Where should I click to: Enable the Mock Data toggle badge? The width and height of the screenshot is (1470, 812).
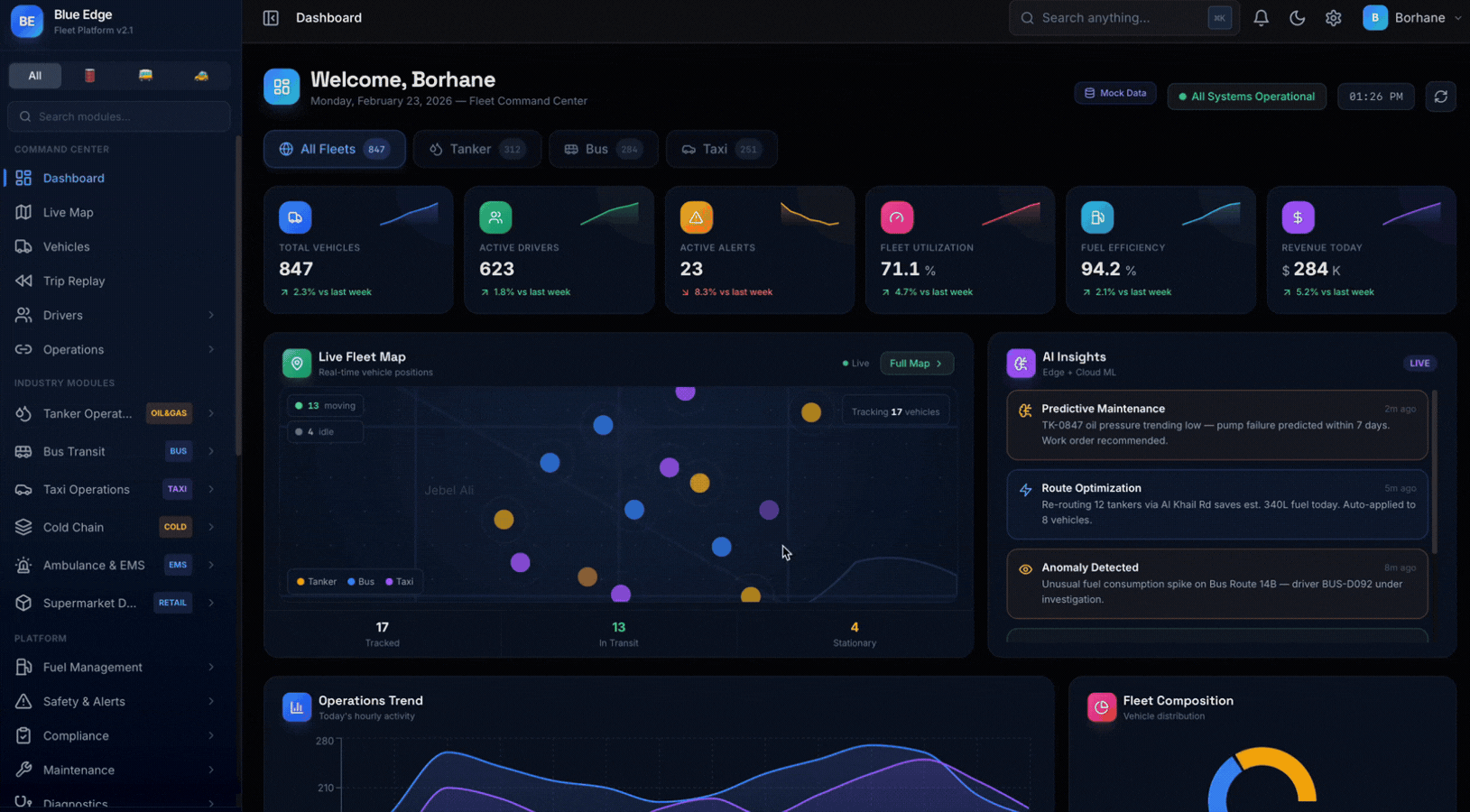pyautogui.click(x=1115, y=92)
